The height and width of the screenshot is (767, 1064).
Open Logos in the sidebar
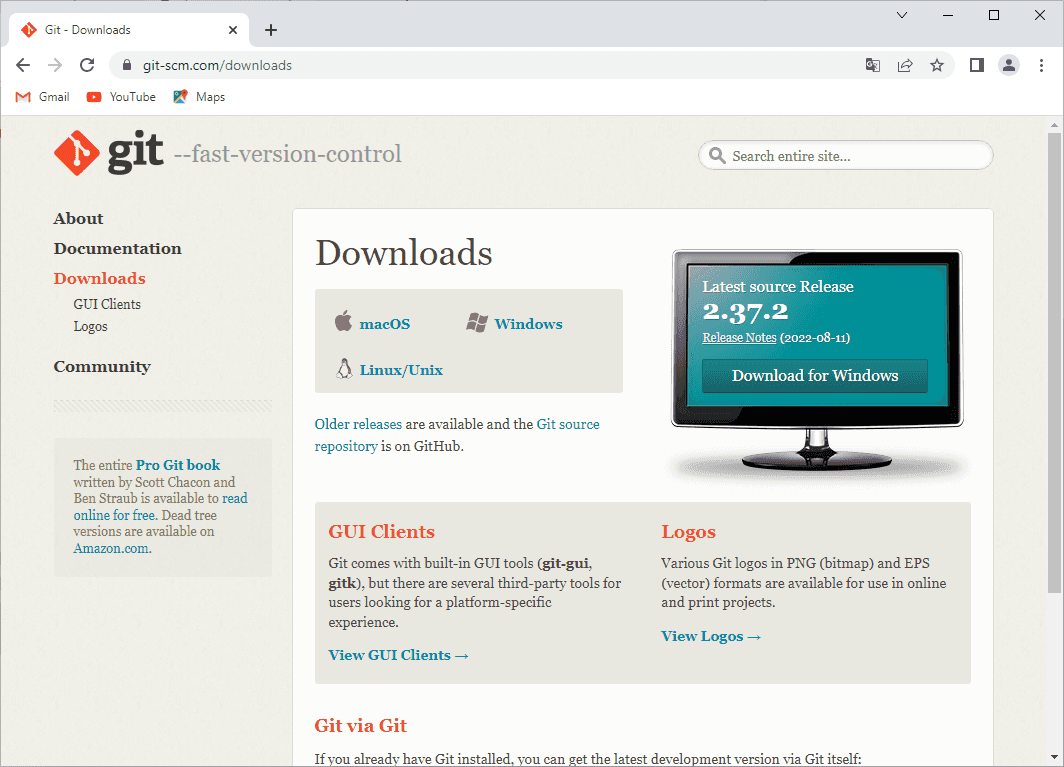point(90,326)
